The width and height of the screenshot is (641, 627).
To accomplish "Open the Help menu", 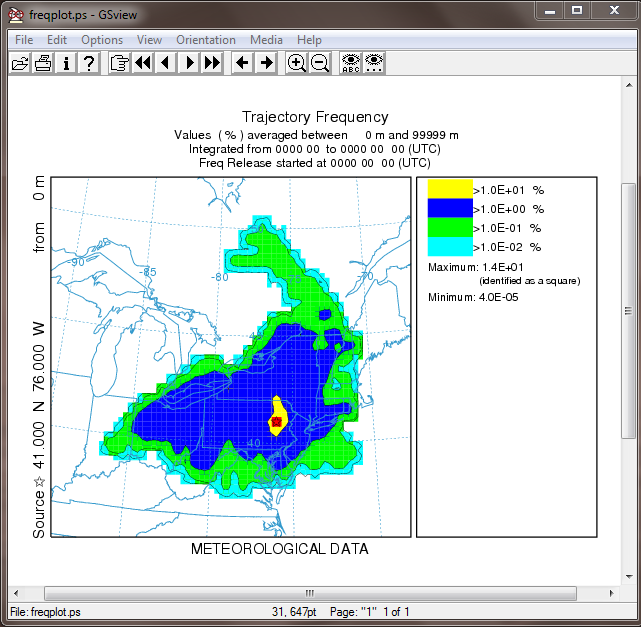I will [x=309, y=40].
